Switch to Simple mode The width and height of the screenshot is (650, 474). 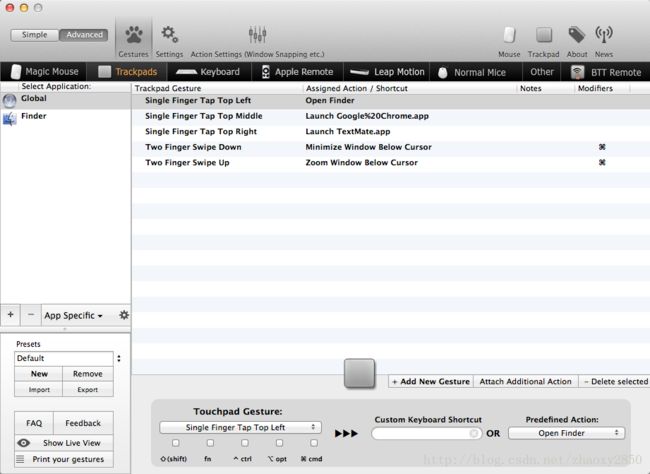[x=34, y=35]
